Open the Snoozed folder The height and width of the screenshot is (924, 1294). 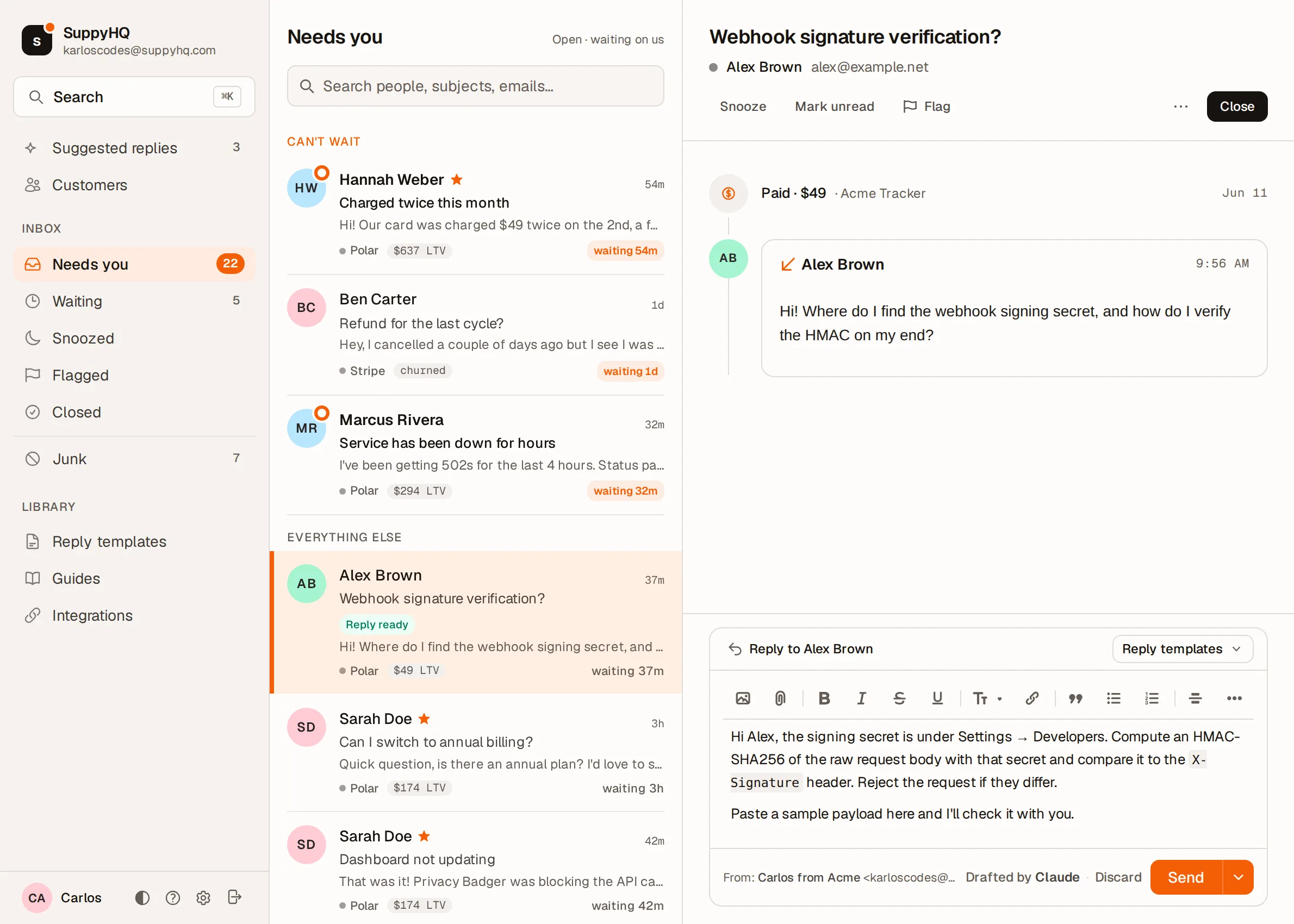(x=134, y=338)
